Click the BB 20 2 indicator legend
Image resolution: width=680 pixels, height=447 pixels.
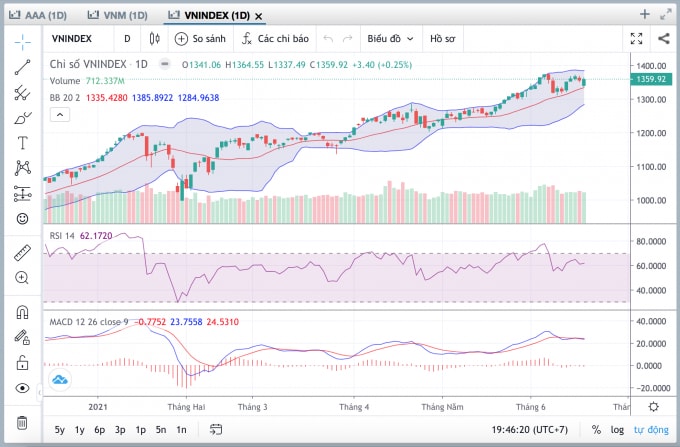[65, 98]
